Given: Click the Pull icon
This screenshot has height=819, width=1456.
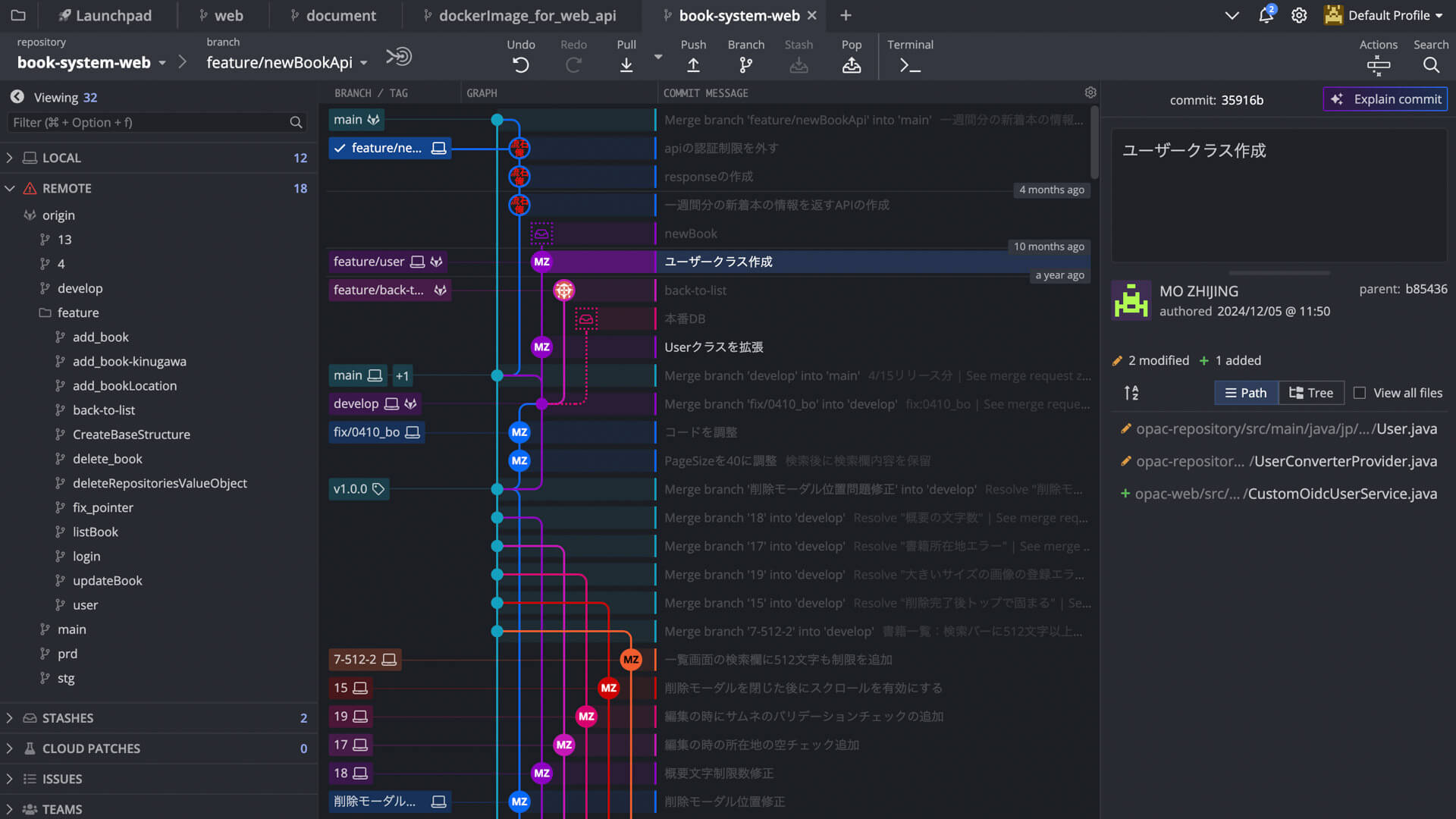Looking at the screenshot, I should 626,65.
